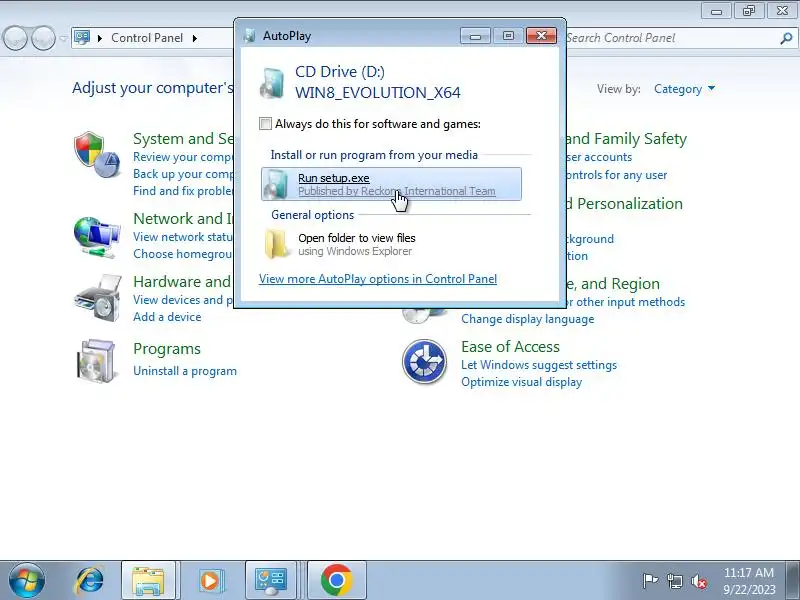
Task: Click the search magnifier icon
Action: point(786,38)
